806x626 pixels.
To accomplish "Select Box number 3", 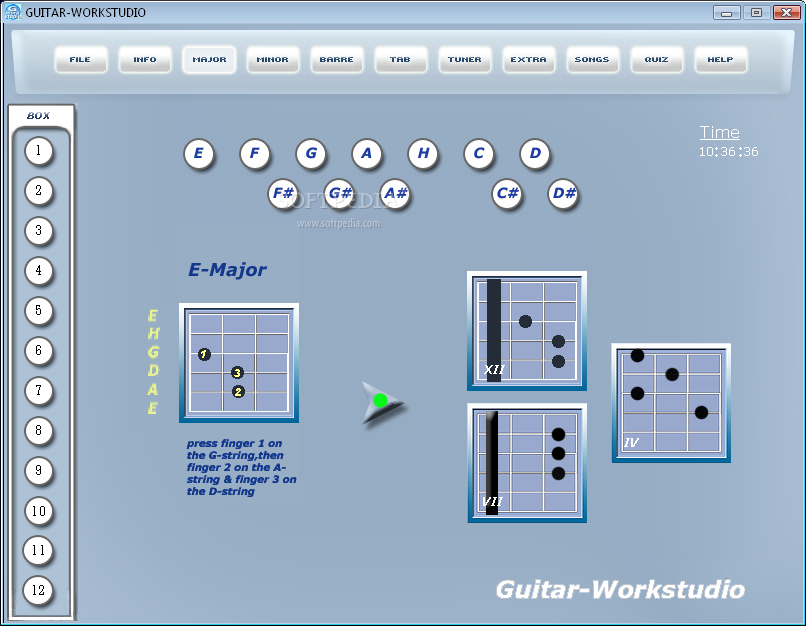I will tap(39, 231).
